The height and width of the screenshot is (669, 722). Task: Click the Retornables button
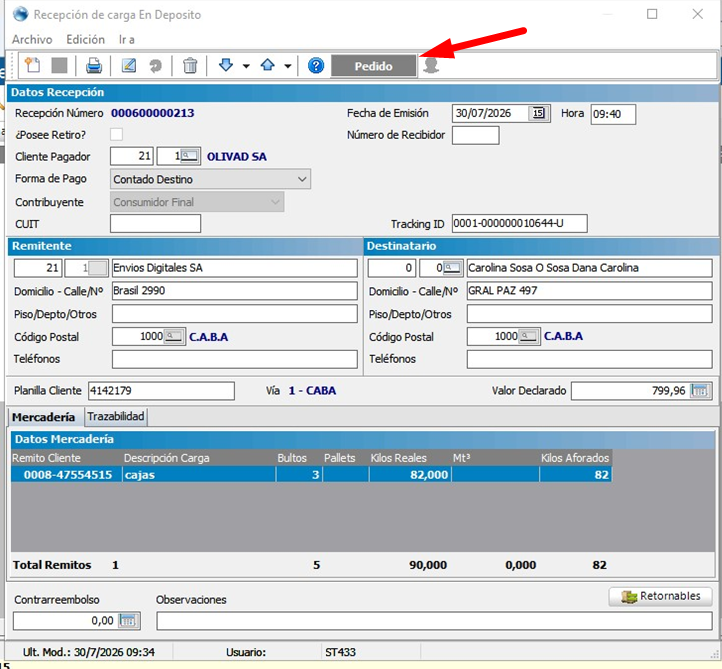click(661, 596)
